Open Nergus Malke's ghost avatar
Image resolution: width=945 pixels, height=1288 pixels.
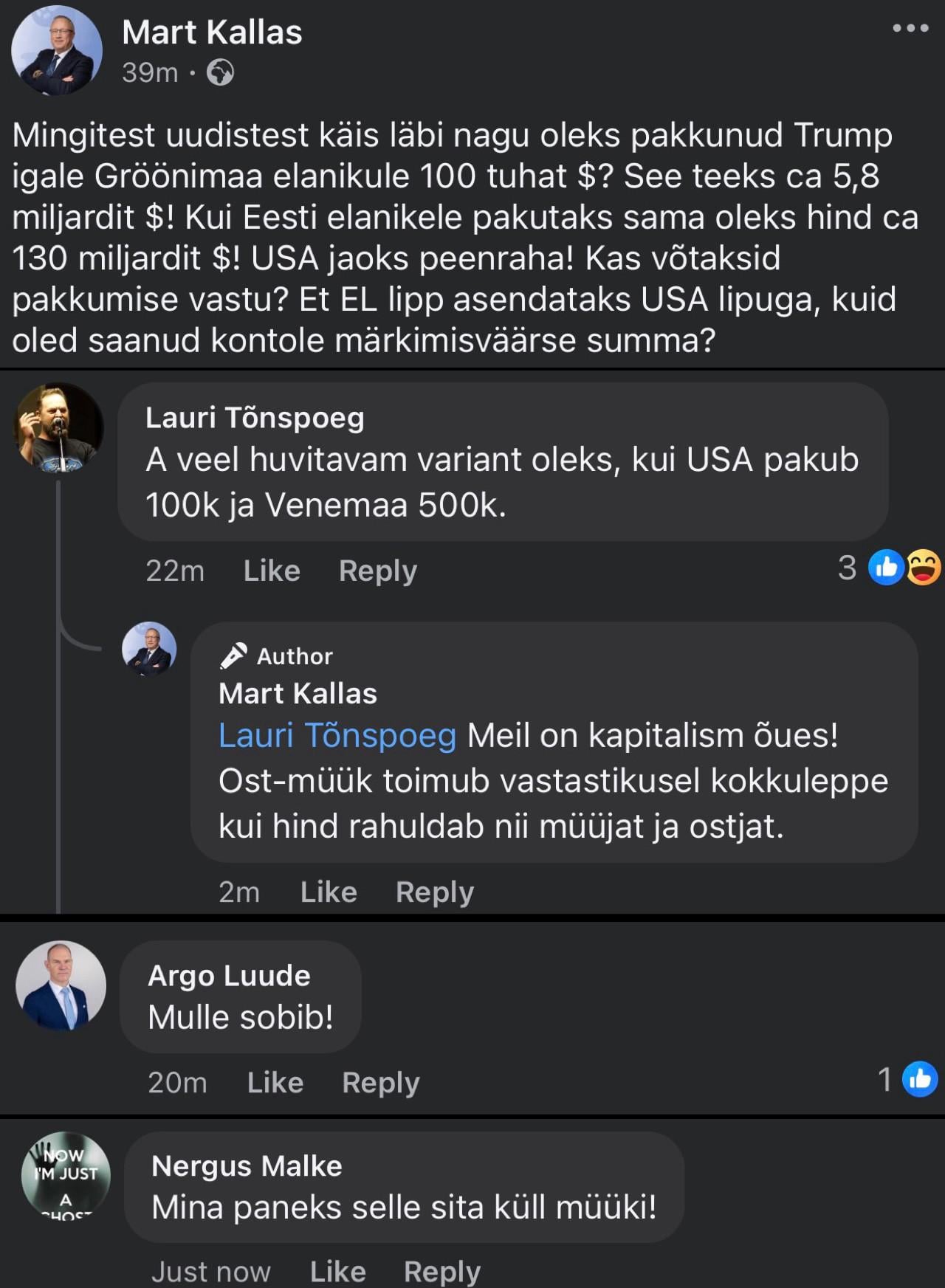[x=66, y=1174]
